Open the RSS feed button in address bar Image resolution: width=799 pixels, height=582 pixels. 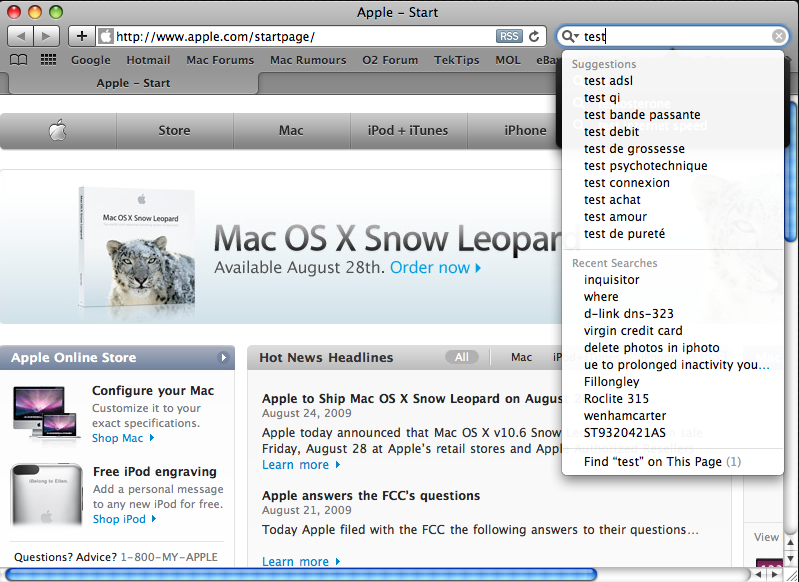[509, 36]
